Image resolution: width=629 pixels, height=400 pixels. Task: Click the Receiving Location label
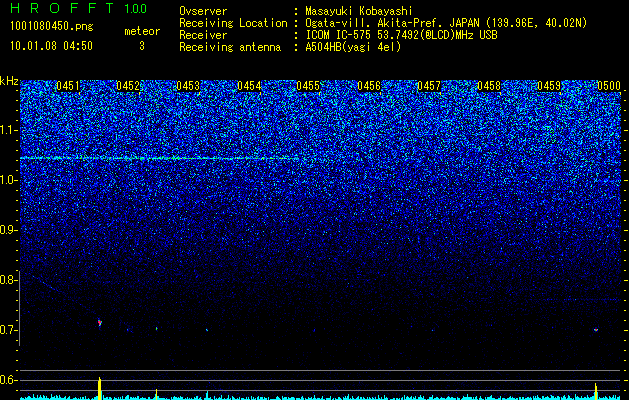tap(233, 24)
